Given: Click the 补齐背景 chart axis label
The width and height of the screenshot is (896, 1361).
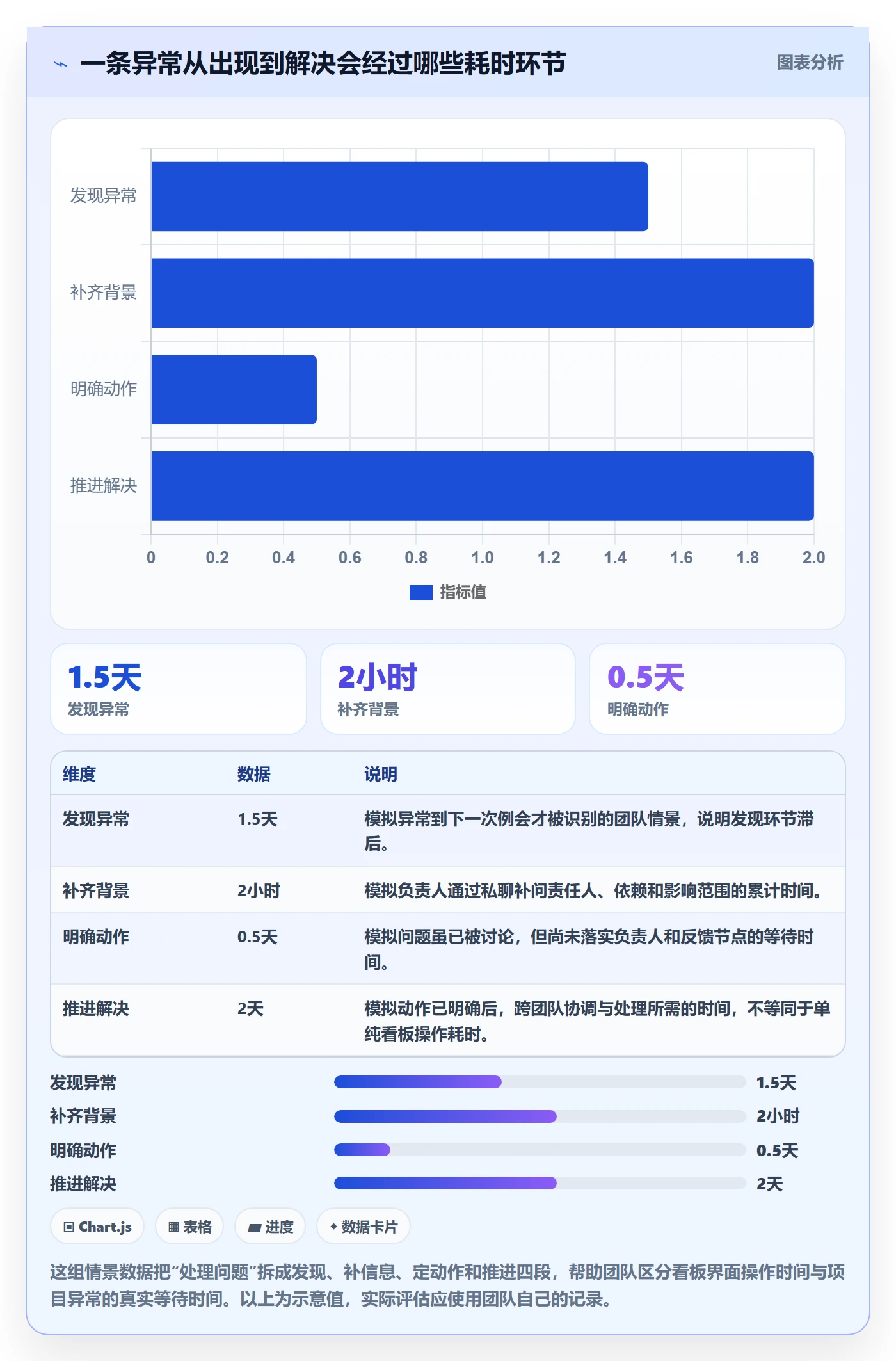Looking at the screenshot, I should (103, 293).
